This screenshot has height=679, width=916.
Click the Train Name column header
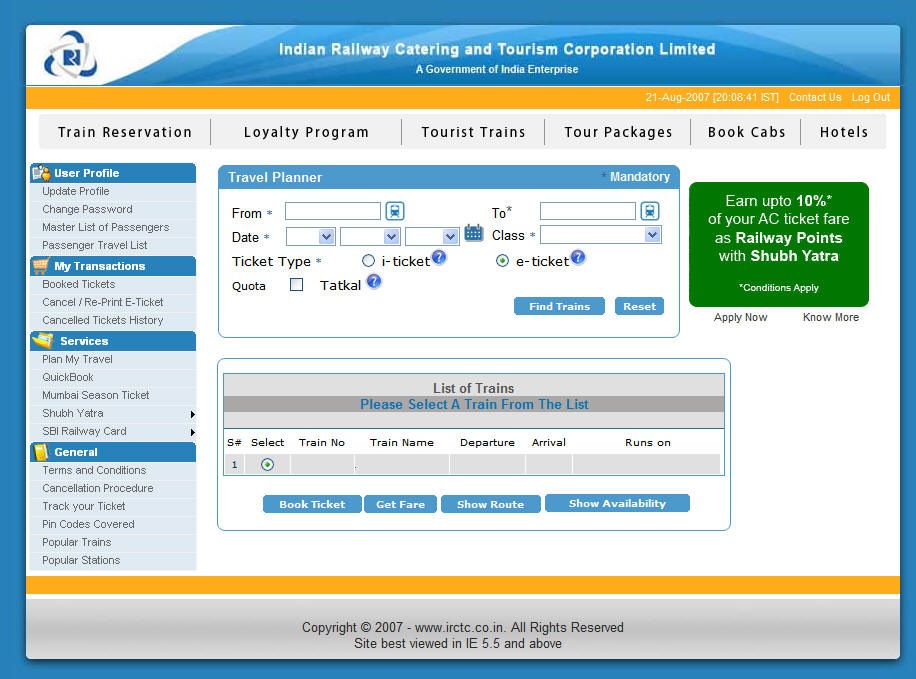tap(402, 442)
